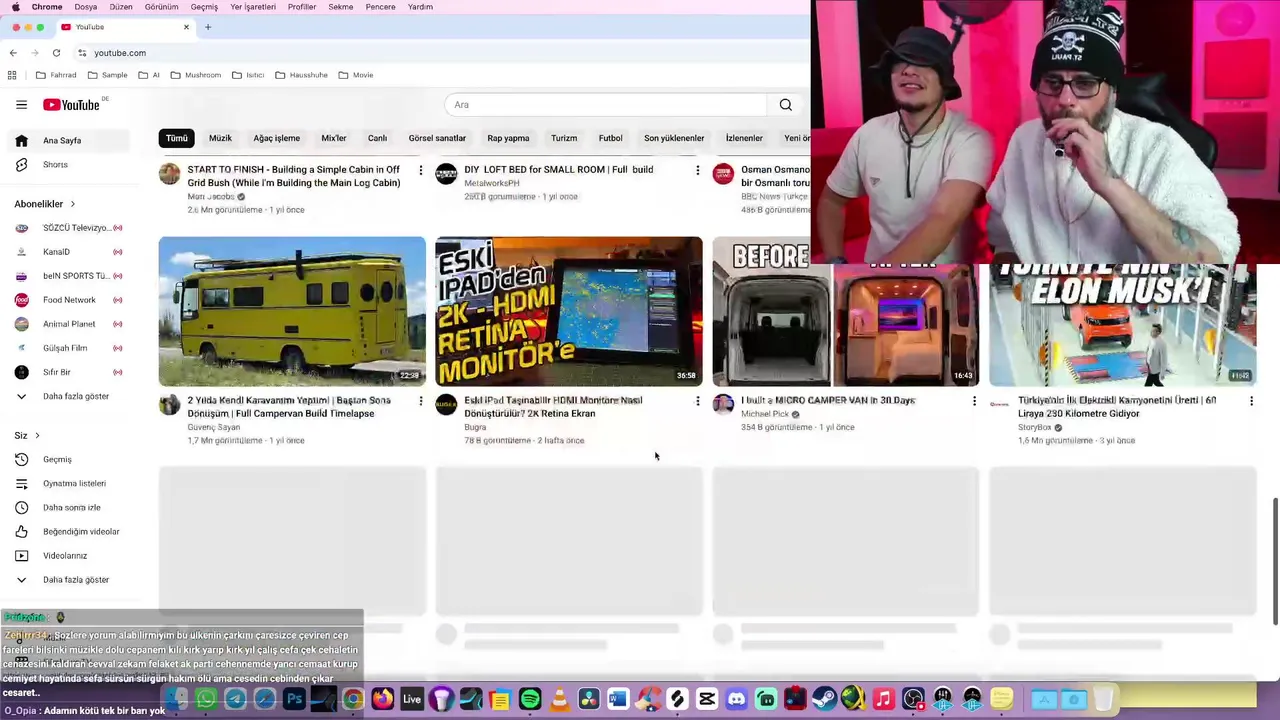Open Photoshop from the Dock

pyautogui.click(x=294, y=699)
